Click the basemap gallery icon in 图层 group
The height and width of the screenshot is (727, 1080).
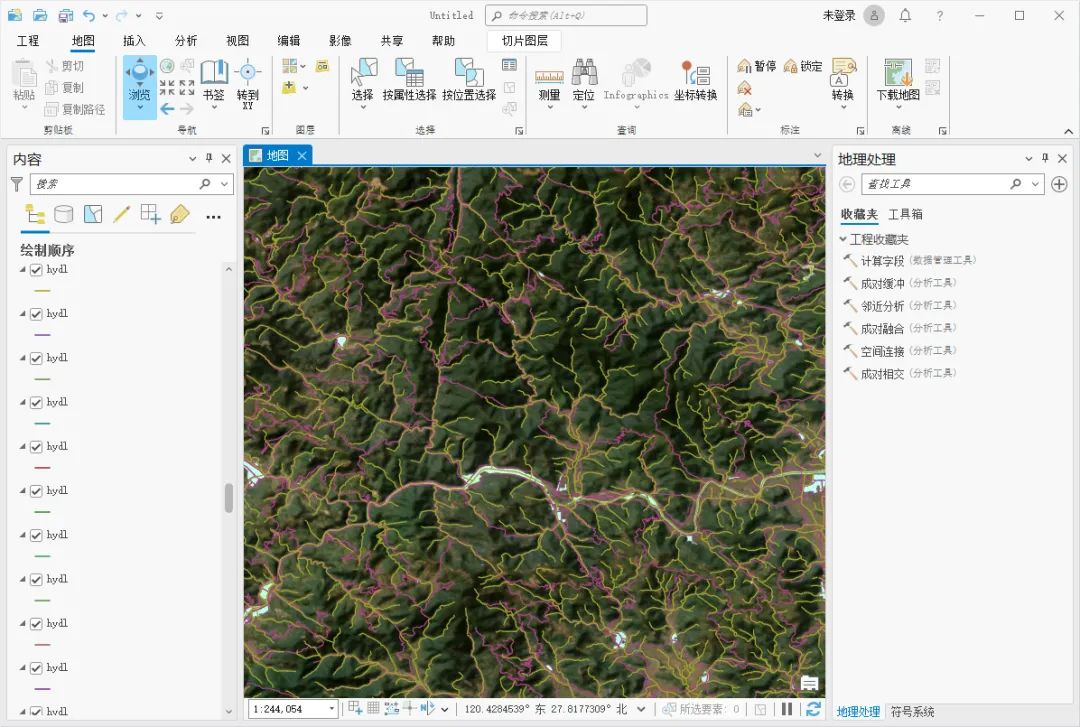290,65
